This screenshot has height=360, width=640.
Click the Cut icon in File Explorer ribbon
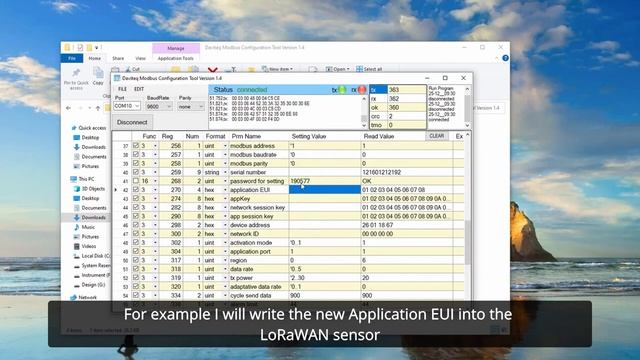[x=133, y=69]
